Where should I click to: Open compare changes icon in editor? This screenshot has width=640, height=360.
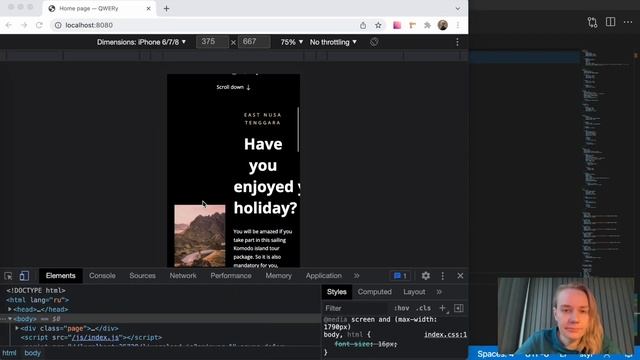click(x=592, y=22)
